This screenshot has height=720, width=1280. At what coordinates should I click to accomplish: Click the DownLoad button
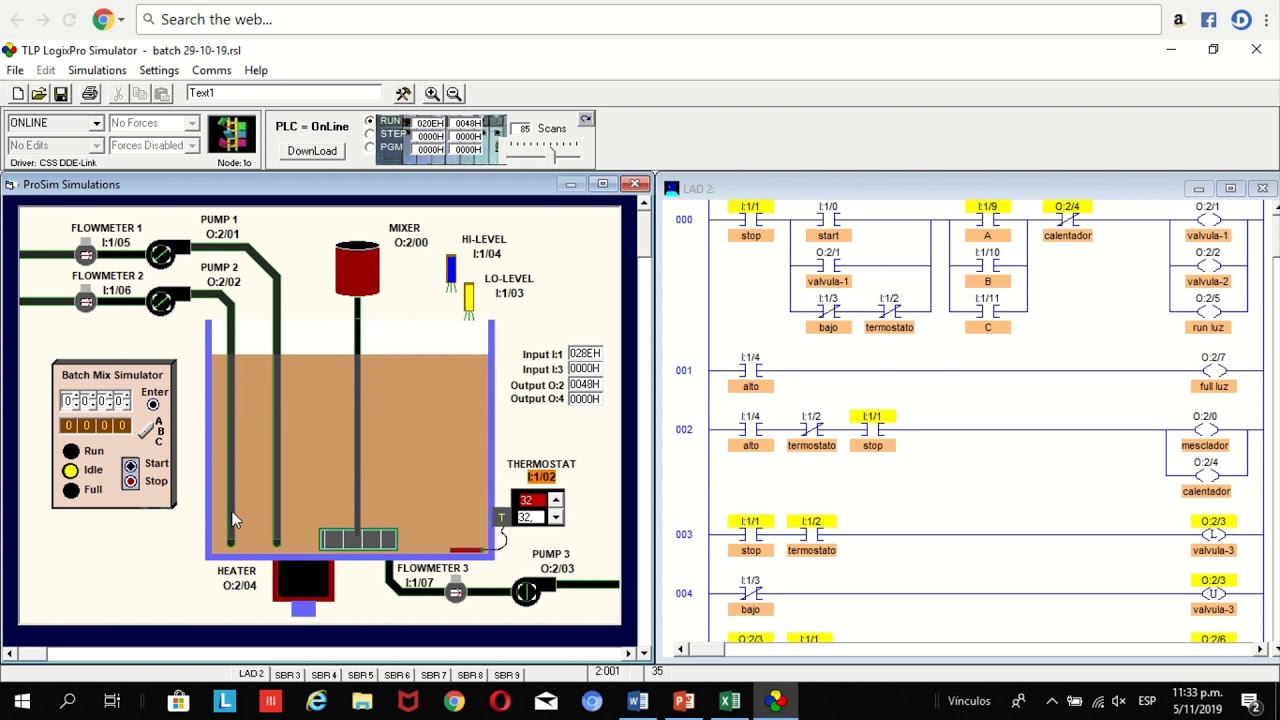point(312,151)
